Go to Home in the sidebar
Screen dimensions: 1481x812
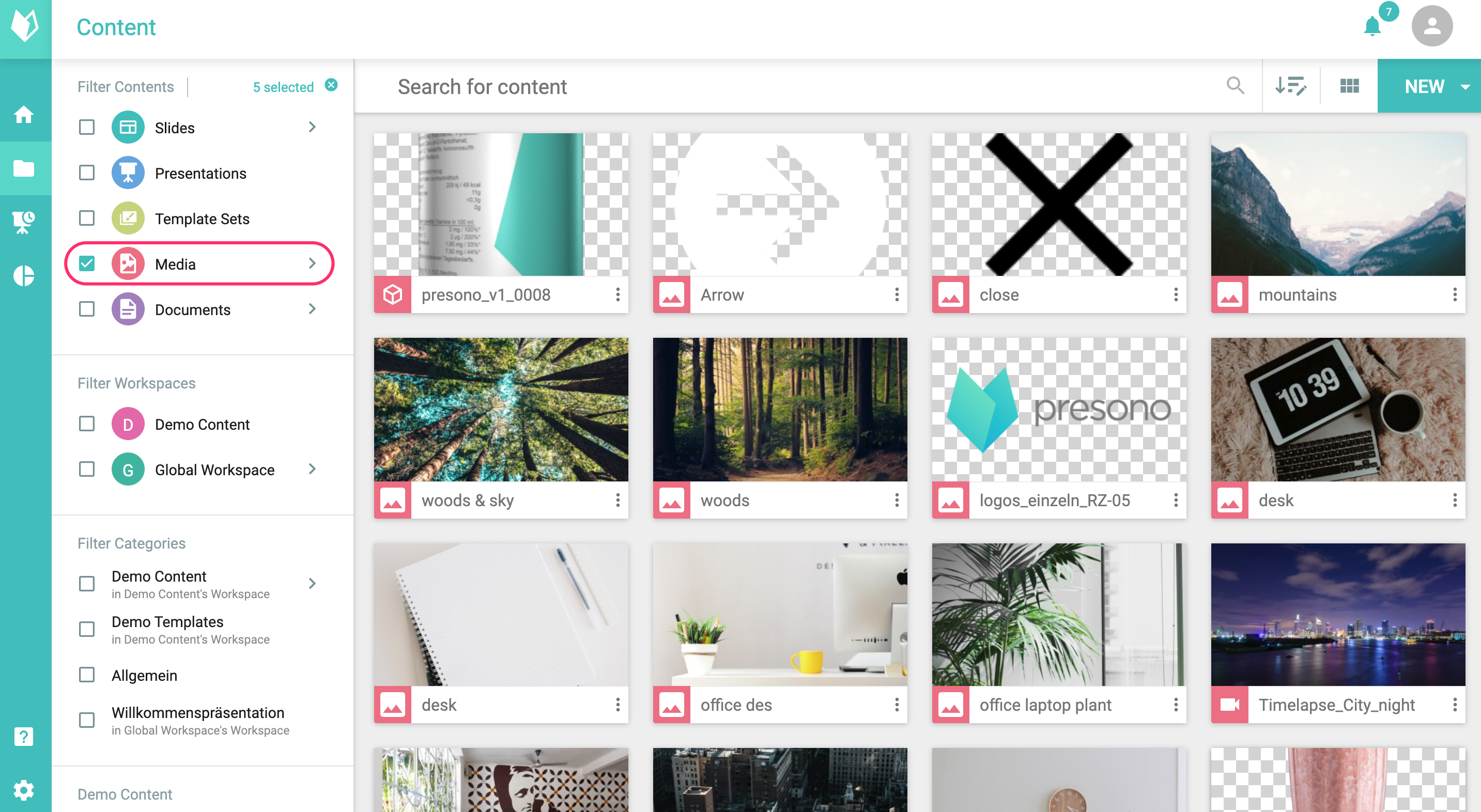tap(24, 114)
